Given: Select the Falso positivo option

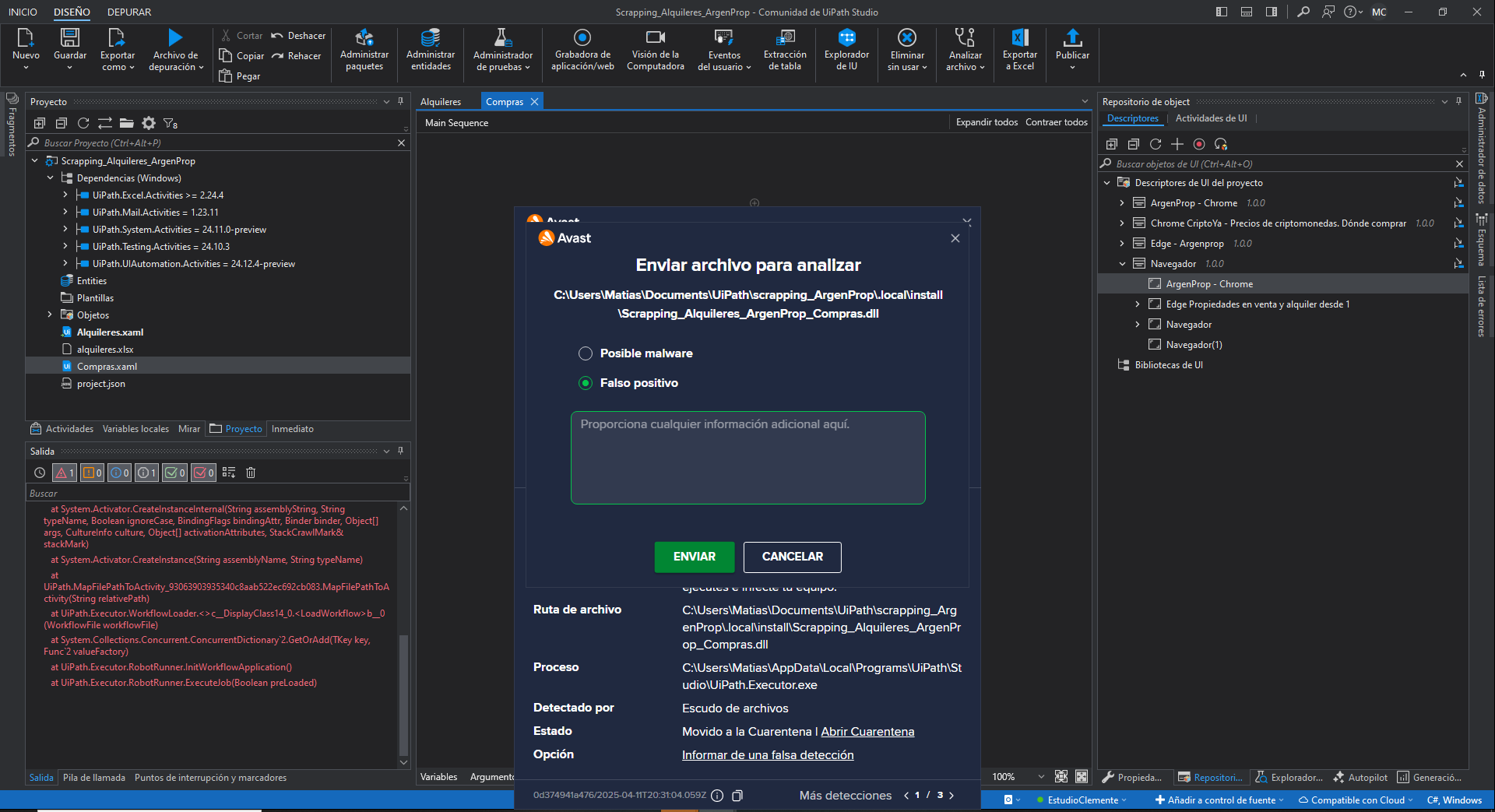Looking at the screenshot, I should tap(586, 383).
